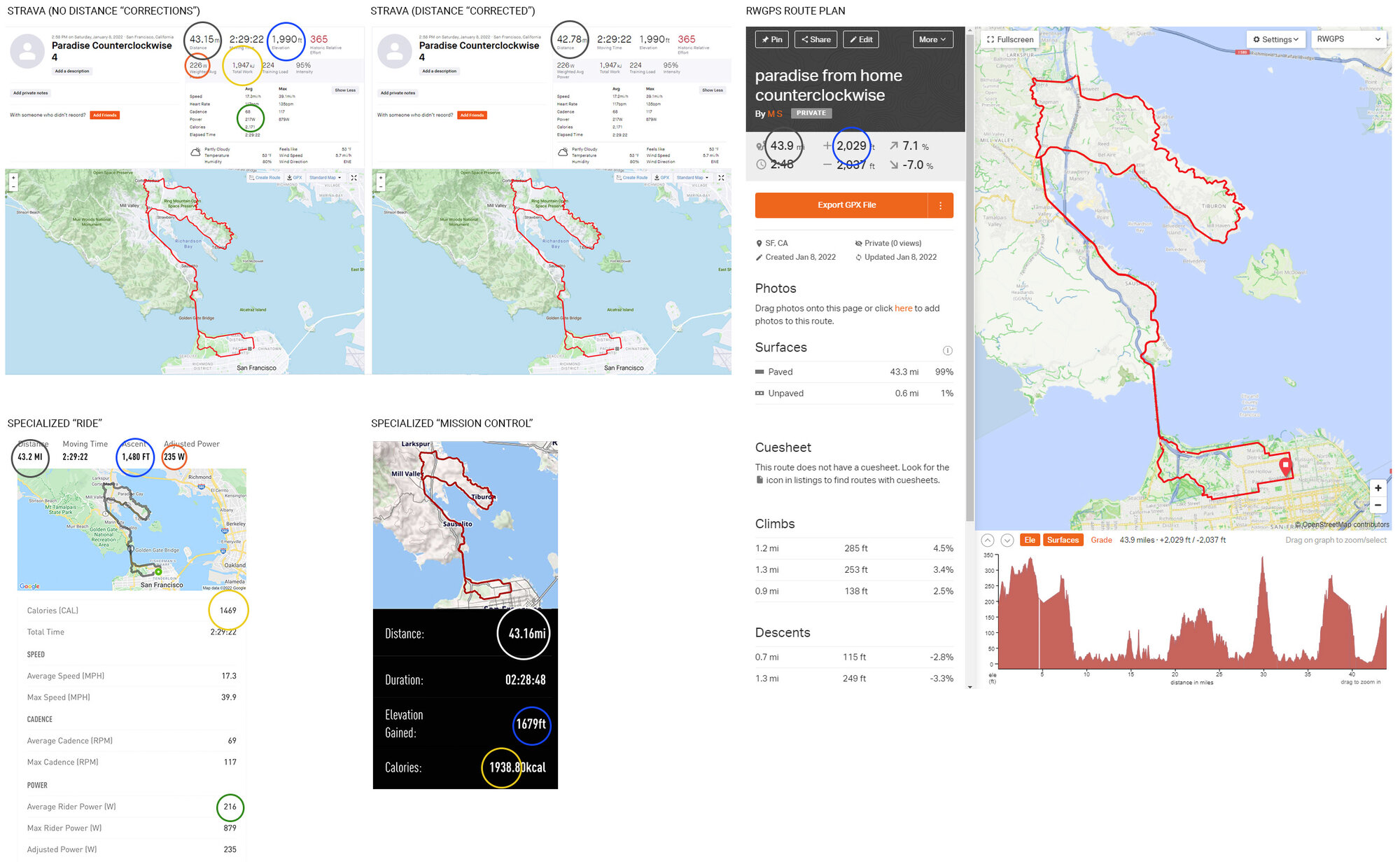
Task: Toggle the Ele elevation graph button
Action: click(x=1030, y=540)
